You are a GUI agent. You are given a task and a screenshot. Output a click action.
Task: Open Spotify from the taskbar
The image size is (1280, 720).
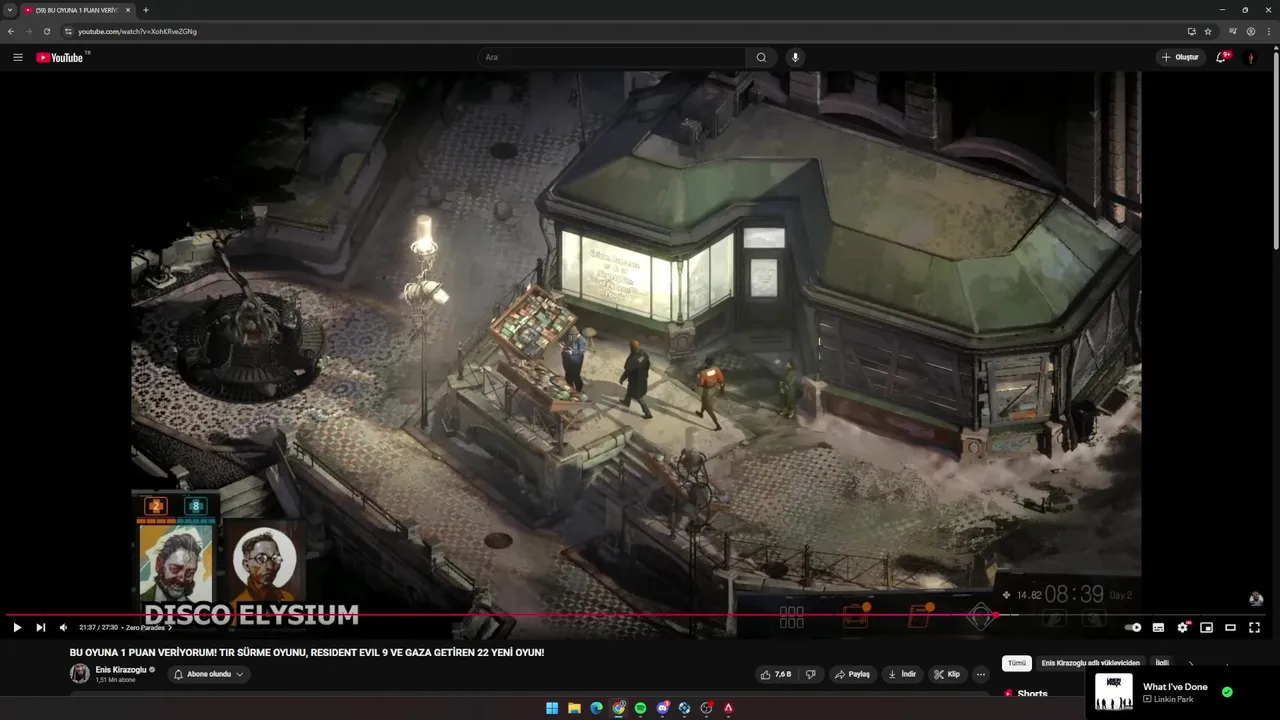coord(640,708)
